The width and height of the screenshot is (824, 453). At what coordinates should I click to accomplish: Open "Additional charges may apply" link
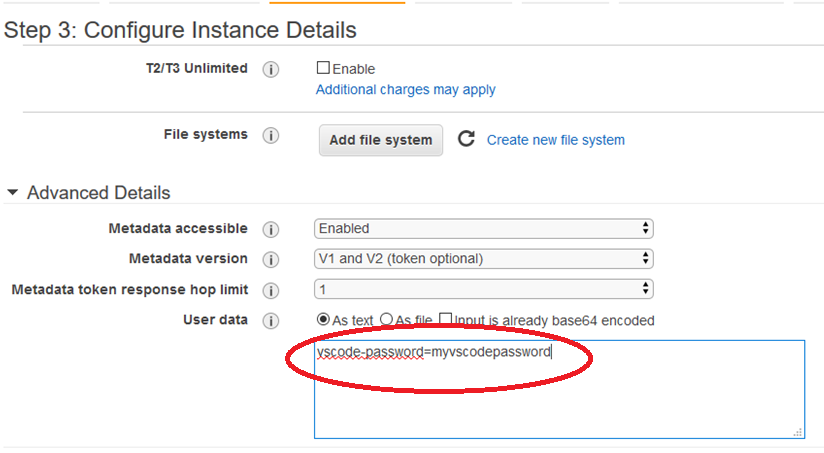[x=405, y=90]
